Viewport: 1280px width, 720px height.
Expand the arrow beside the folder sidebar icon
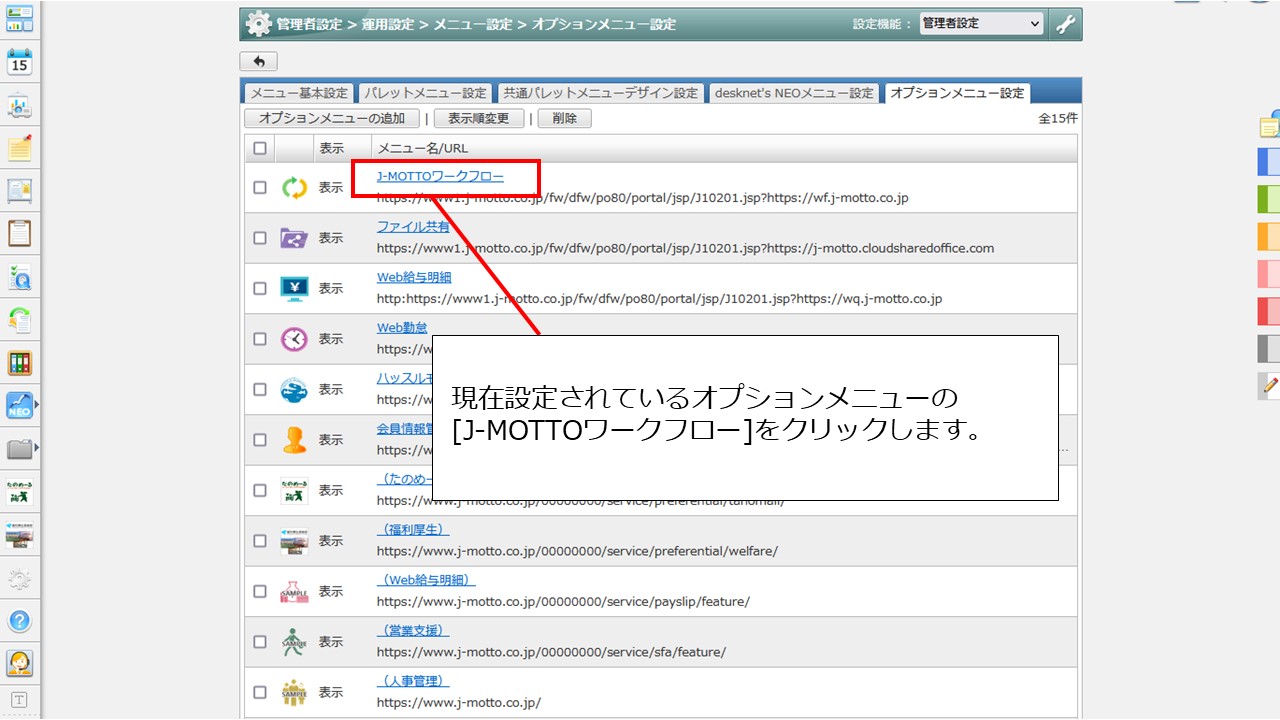pos(37,448)
